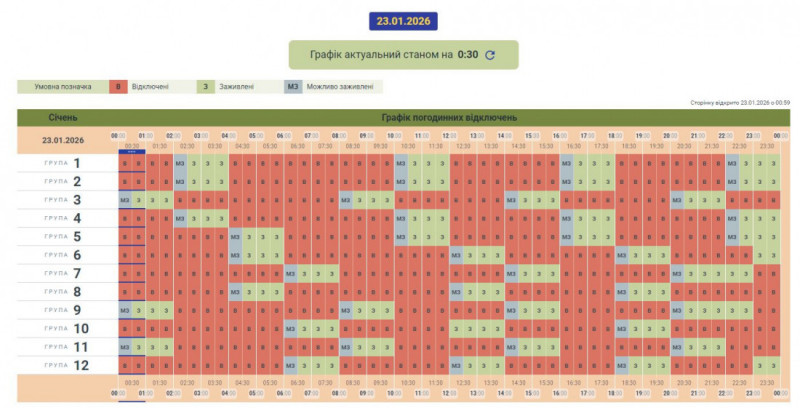Click the Січень month header
The image size is (800, 408).
[x=63, y=117]
